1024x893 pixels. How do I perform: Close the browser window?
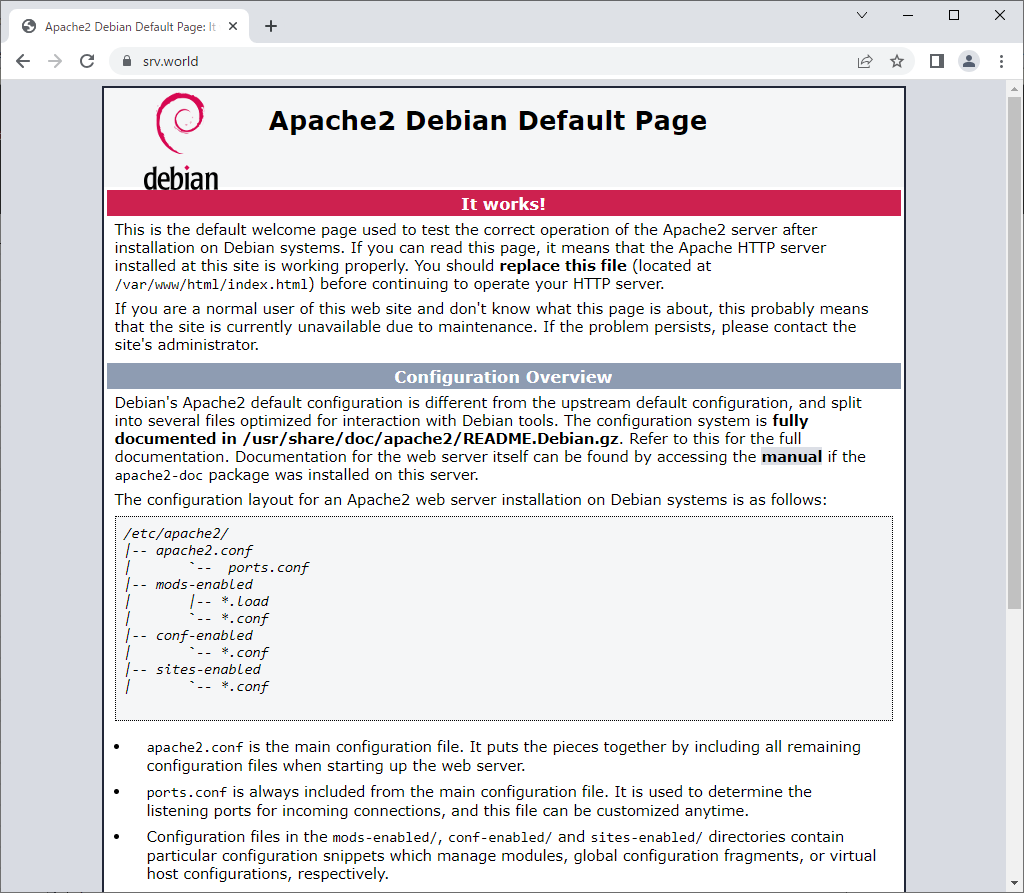[x=1000, y=15]
